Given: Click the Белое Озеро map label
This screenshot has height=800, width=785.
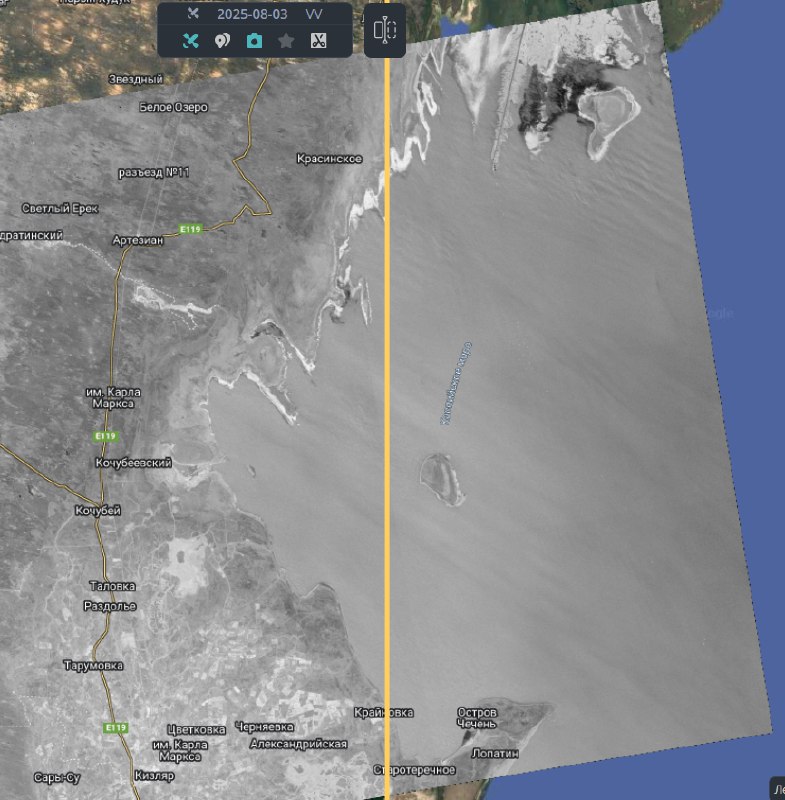Looking at the screenshot, I should click(x=173, y=107).
